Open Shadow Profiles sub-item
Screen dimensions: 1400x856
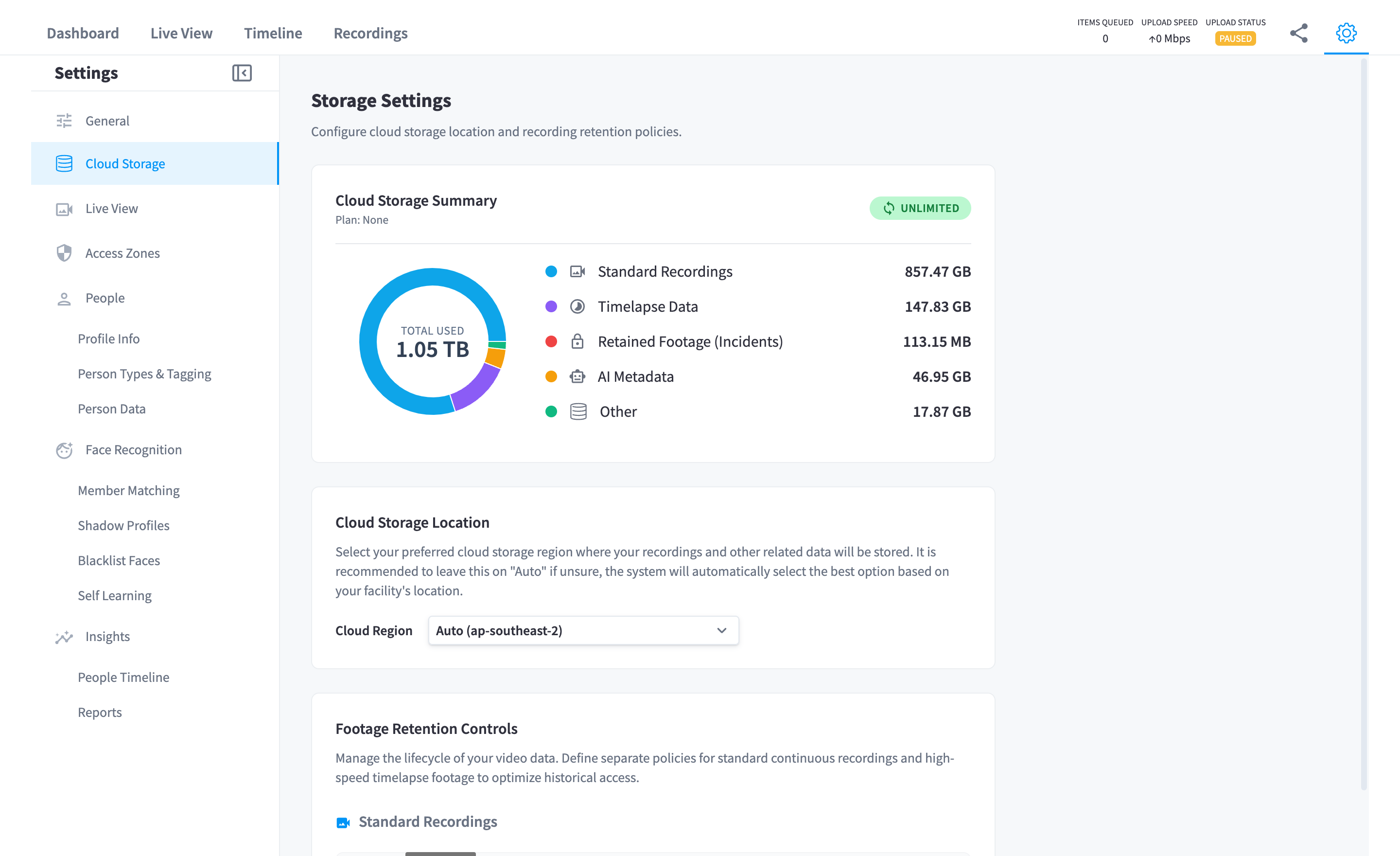123,525
